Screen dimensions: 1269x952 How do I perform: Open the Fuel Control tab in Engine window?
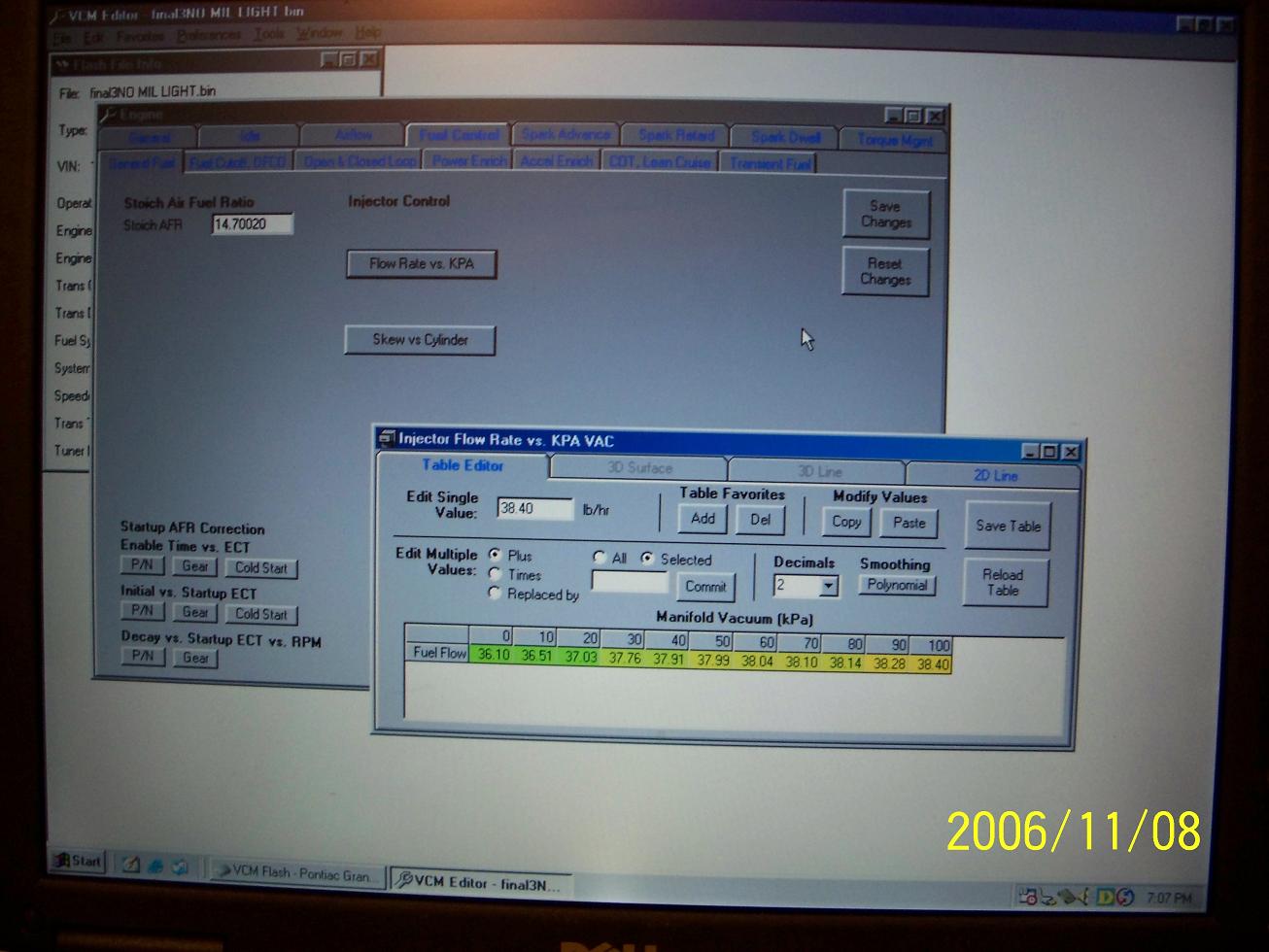(459, 135)
